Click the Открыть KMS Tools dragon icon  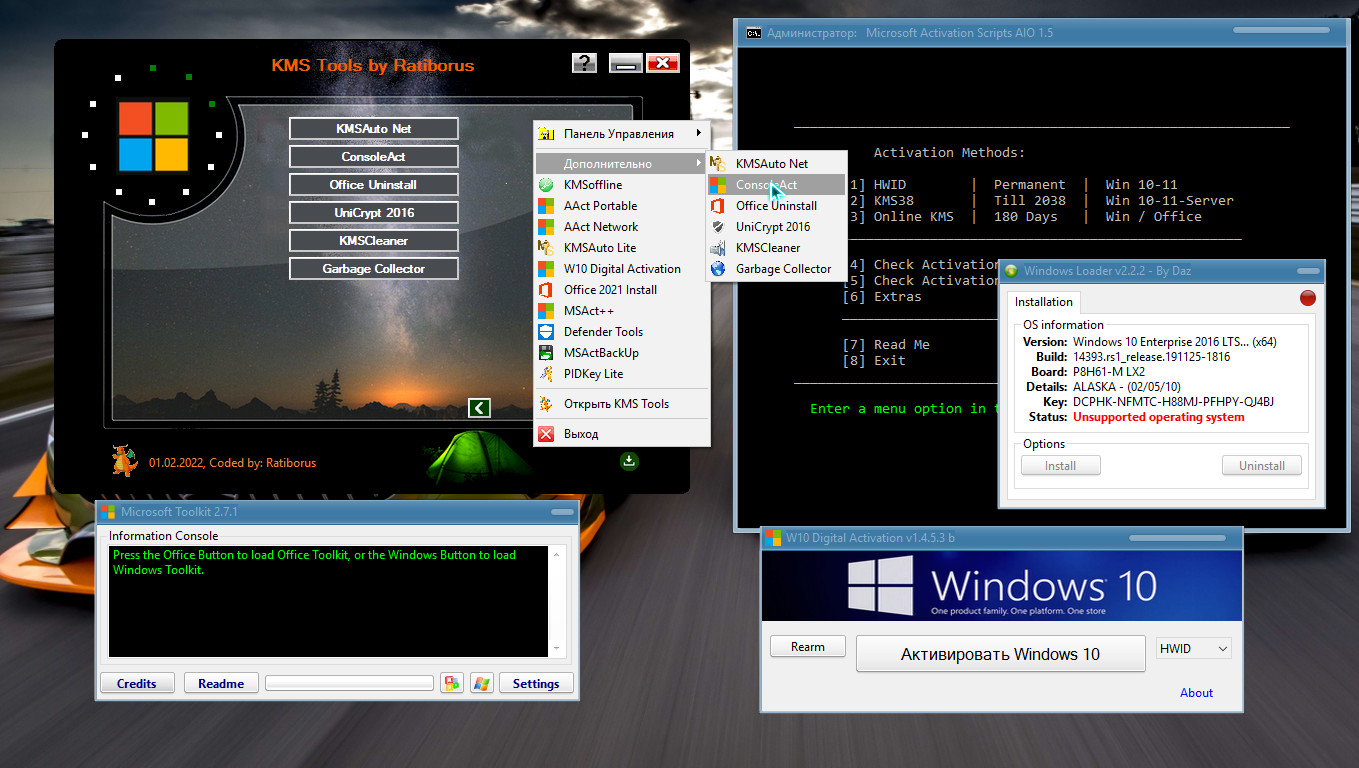pyautogui.click(x=546, y=404)
